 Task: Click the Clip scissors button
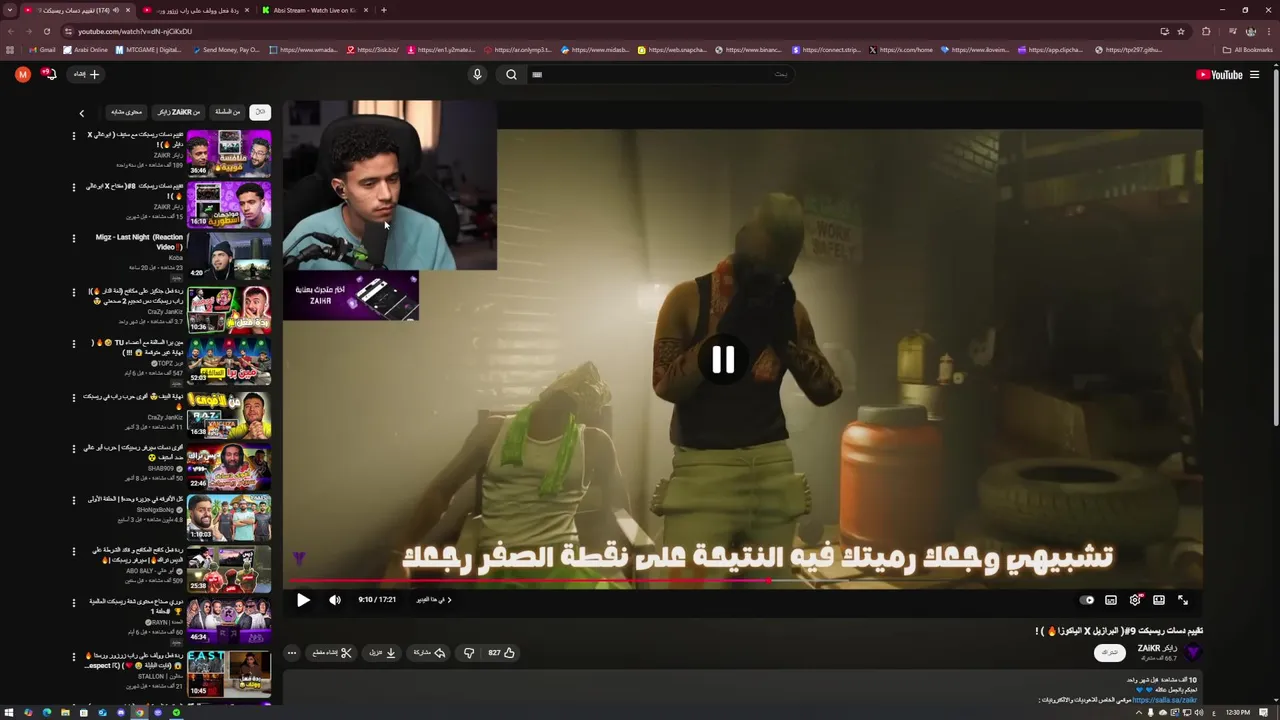point(332,653)
